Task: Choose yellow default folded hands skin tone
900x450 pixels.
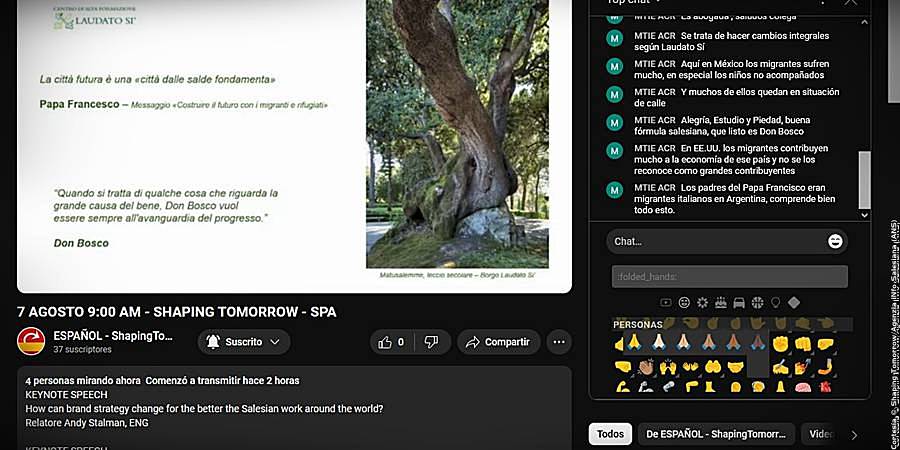Action: [634, 342]
